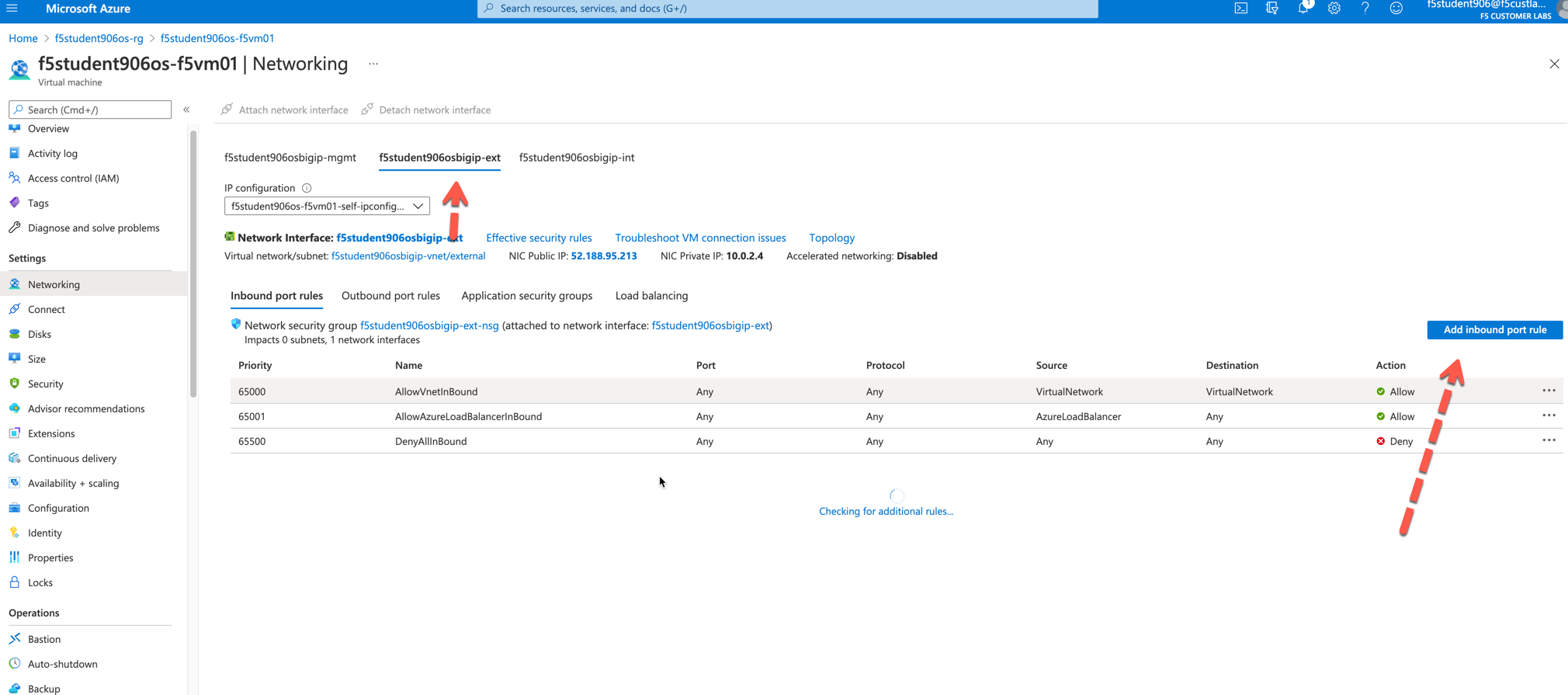Click the Overview sidebar icon
The height and width of the screenshot is (695, 1568).
tap(15, 128)
